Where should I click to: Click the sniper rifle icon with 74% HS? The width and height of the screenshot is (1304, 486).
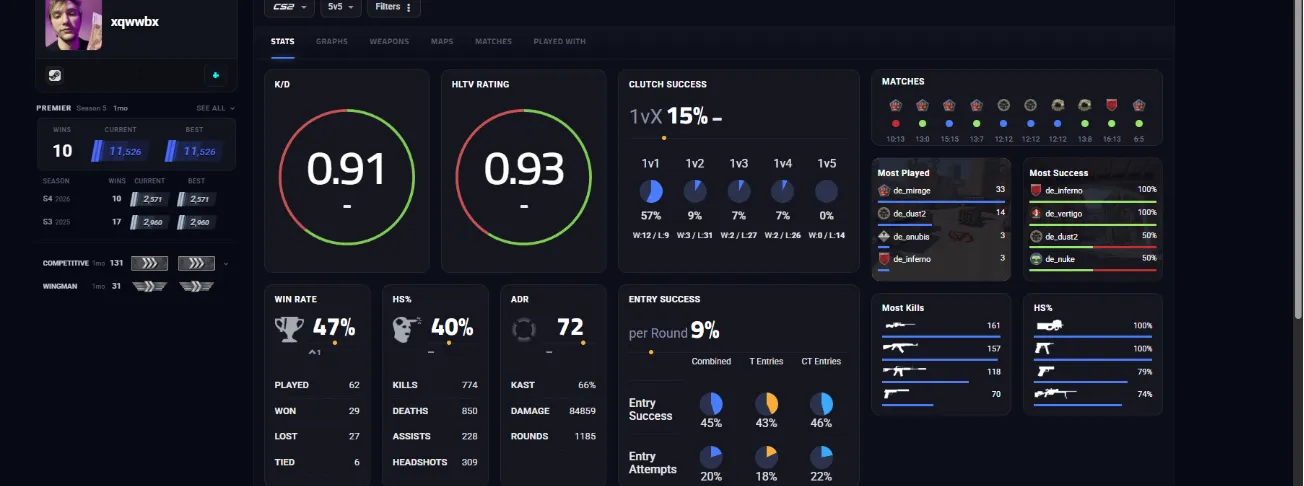point(1056,394)
